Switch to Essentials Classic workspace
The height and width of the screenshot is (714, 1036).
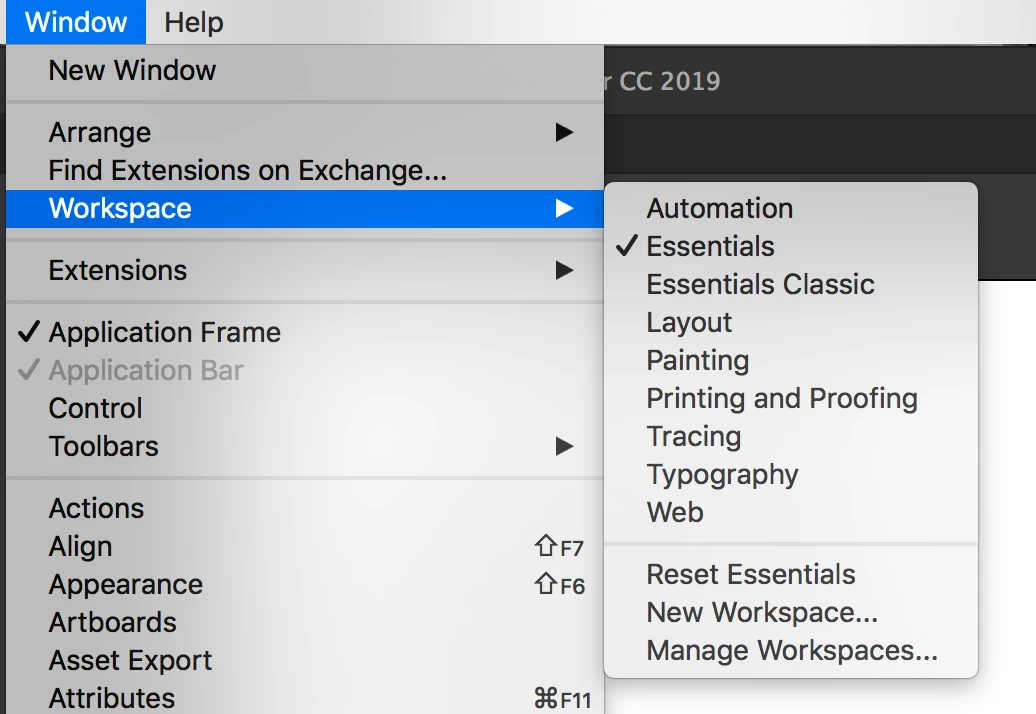760,284
